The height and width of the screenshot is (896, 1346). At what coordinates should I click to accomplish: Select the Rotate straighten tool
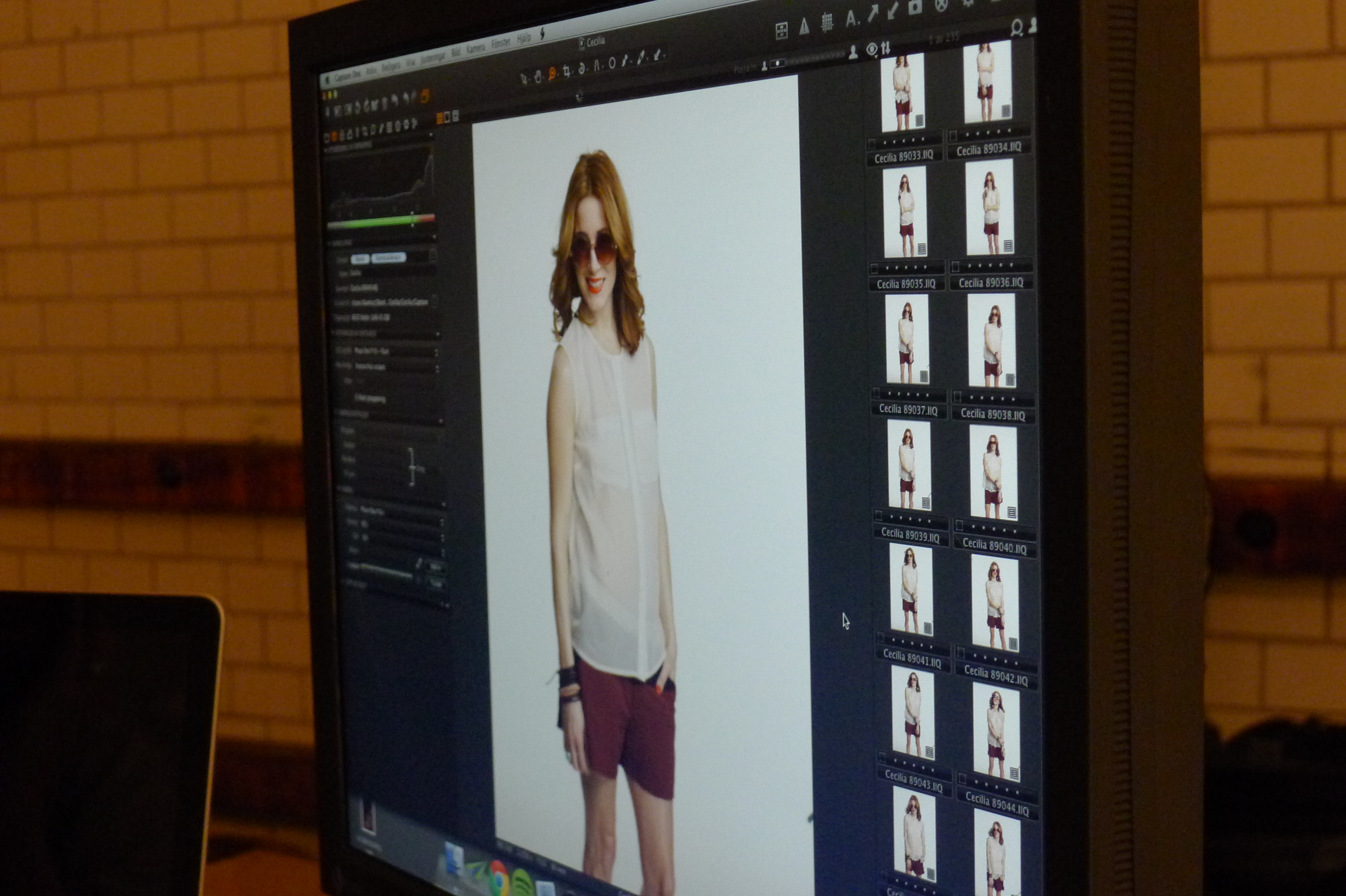[x=582, y=68]
